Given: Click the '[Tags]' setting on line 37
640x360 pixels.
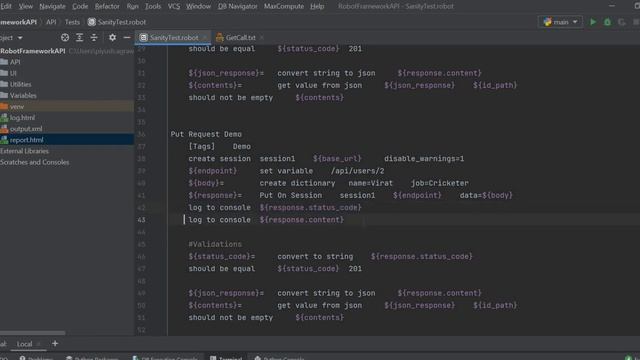Looking at the screenshot, I should pyautogui.click(x=202, y=147).
